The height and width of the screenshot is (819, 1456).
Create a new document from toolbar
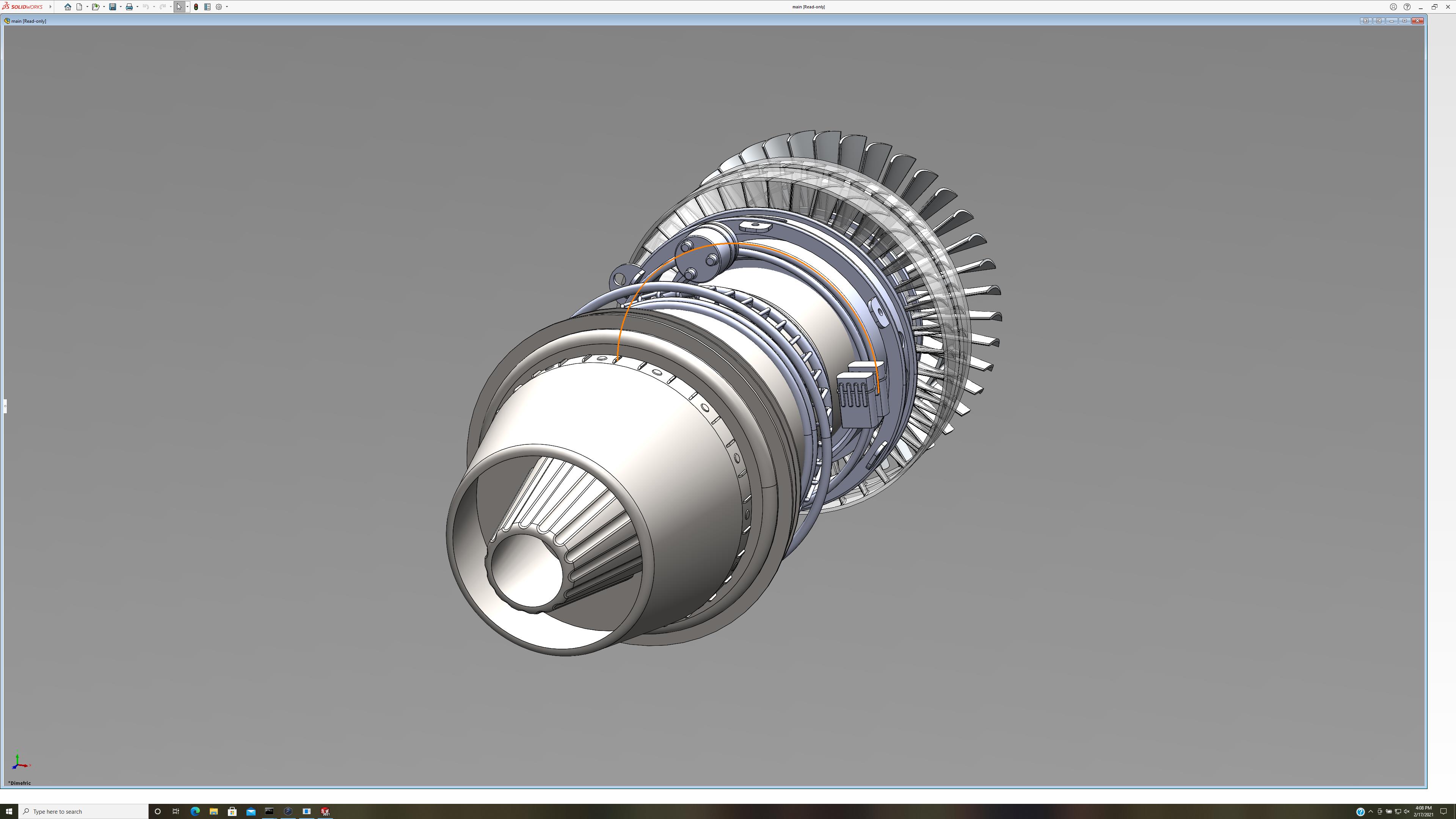click(x=80, y=7)
